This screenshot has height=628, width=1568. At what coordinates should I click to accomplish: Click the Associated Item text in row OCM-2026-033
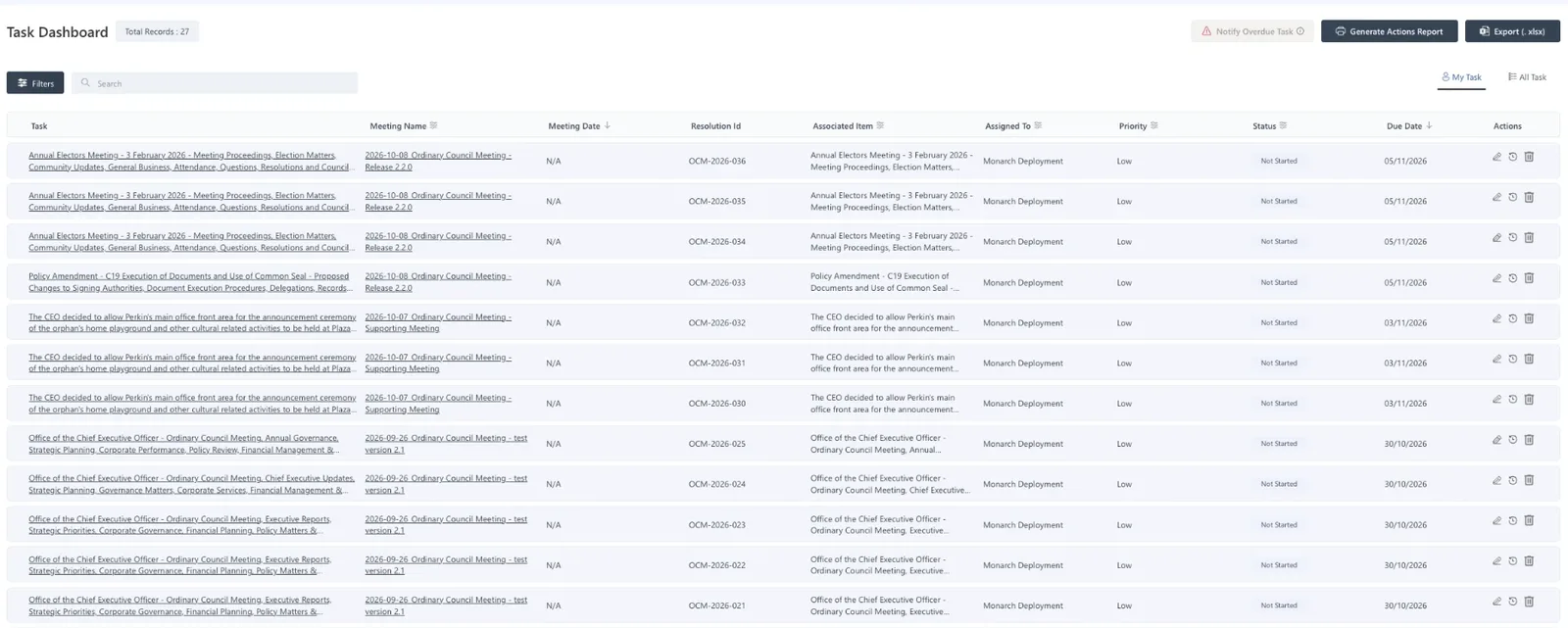point(885,282)
